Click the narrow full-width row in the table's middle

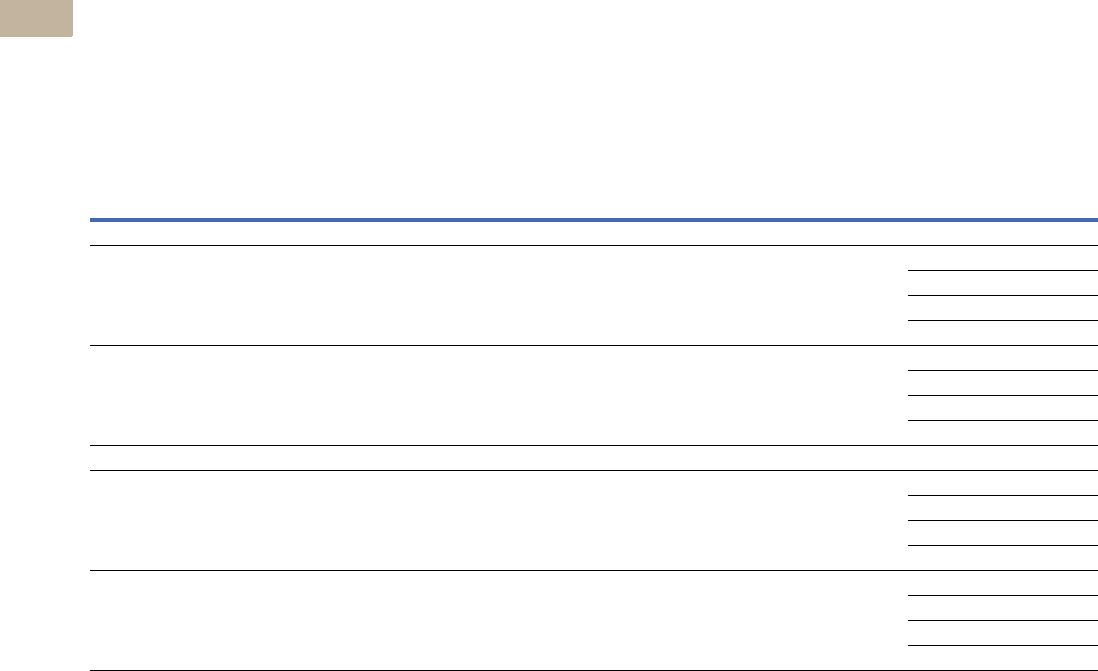(594, 458)
